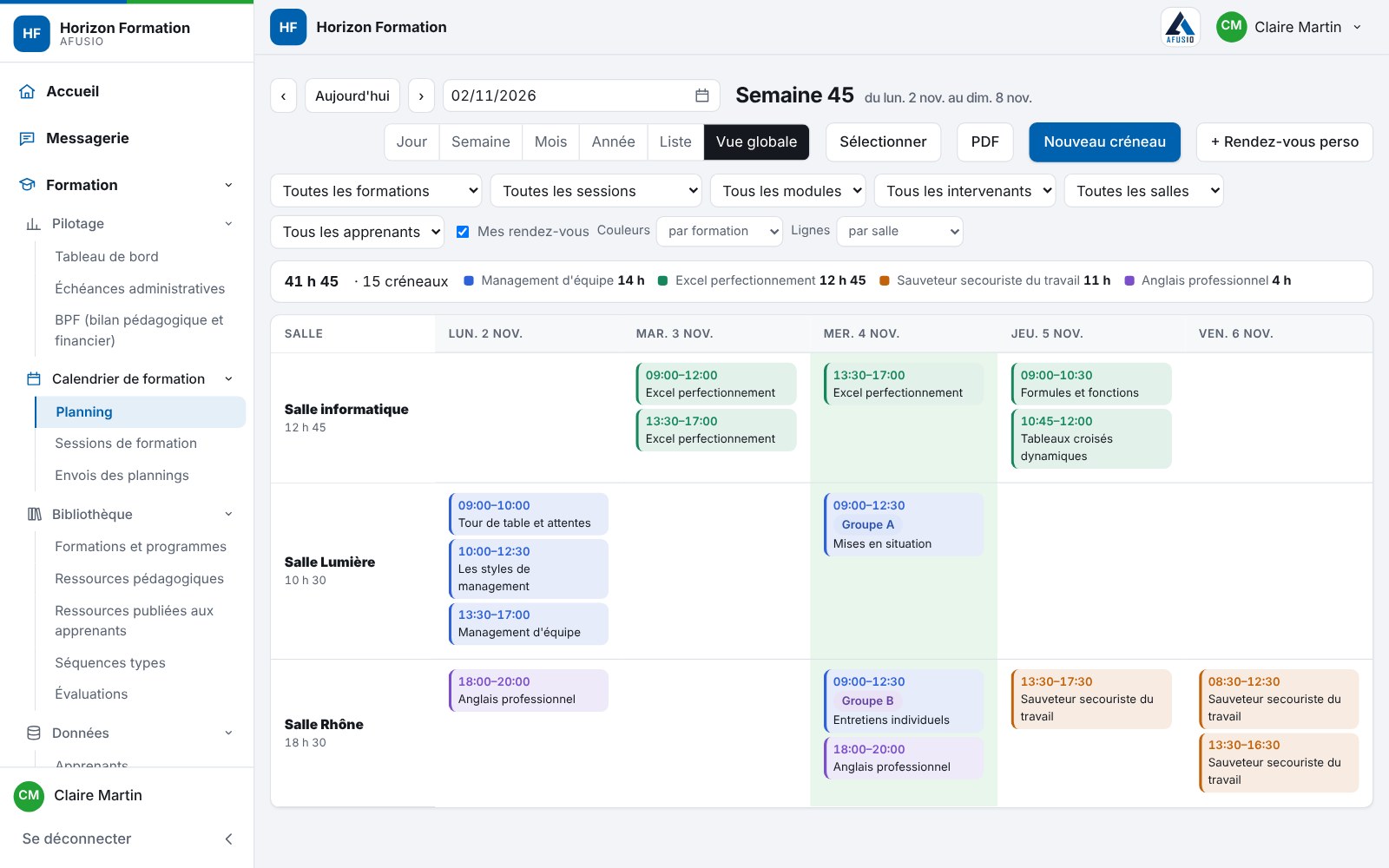This screenshot has width=1389, height=868.
Task: Click the Accueil home icon
Action: (28, 91)
